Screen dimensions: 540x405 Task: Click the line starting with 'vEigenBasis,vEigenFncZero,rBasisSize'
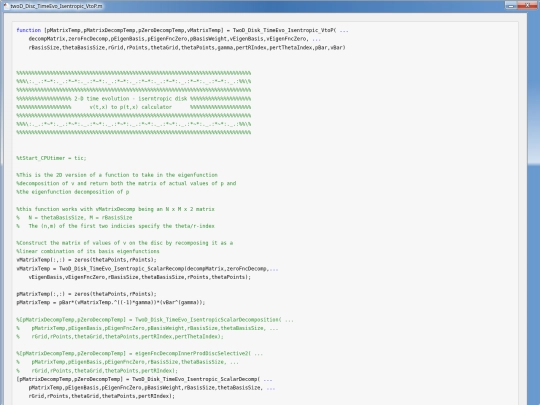(140, 277)
